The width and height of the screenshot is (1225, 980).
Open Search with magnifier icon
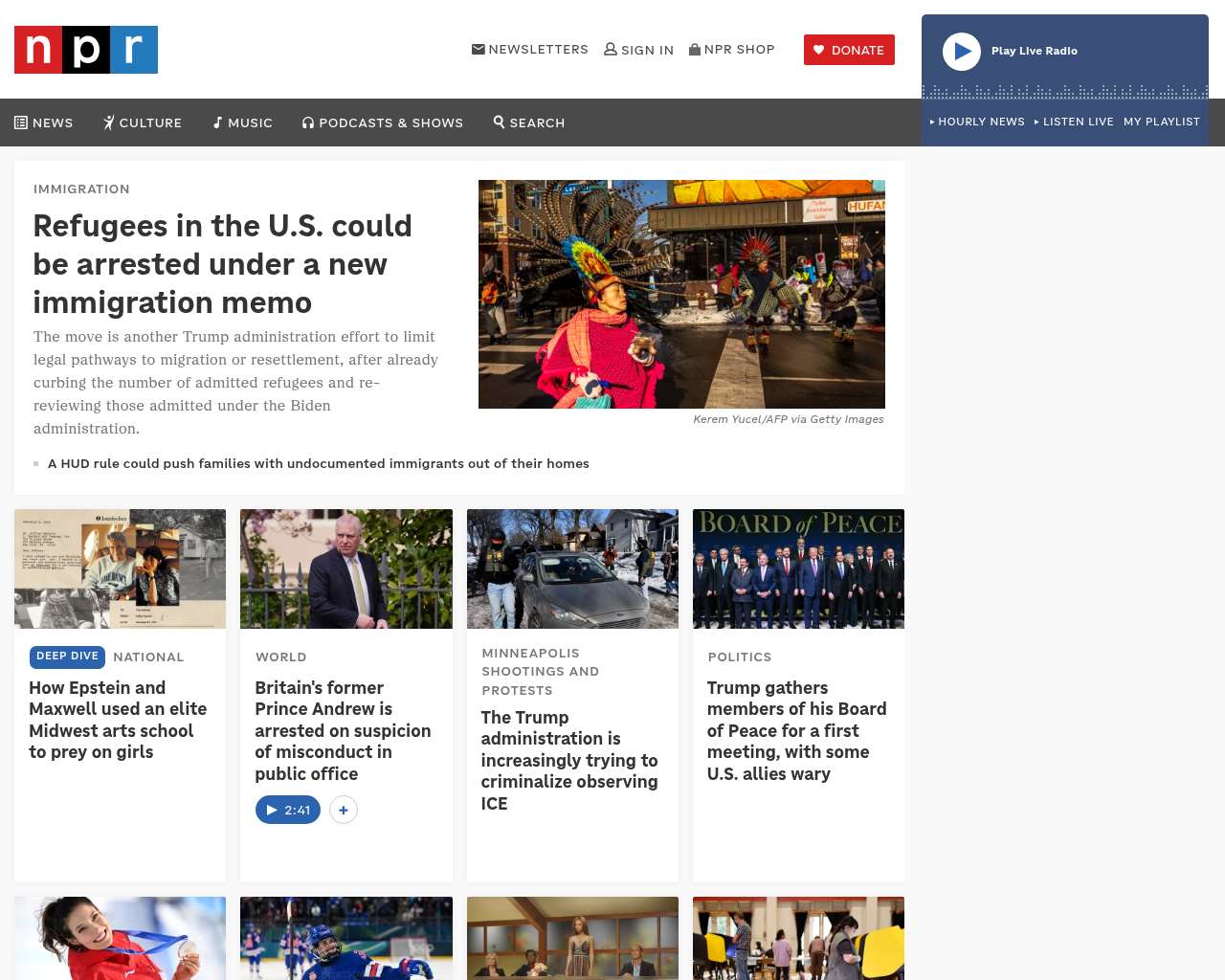pos(499,122)
